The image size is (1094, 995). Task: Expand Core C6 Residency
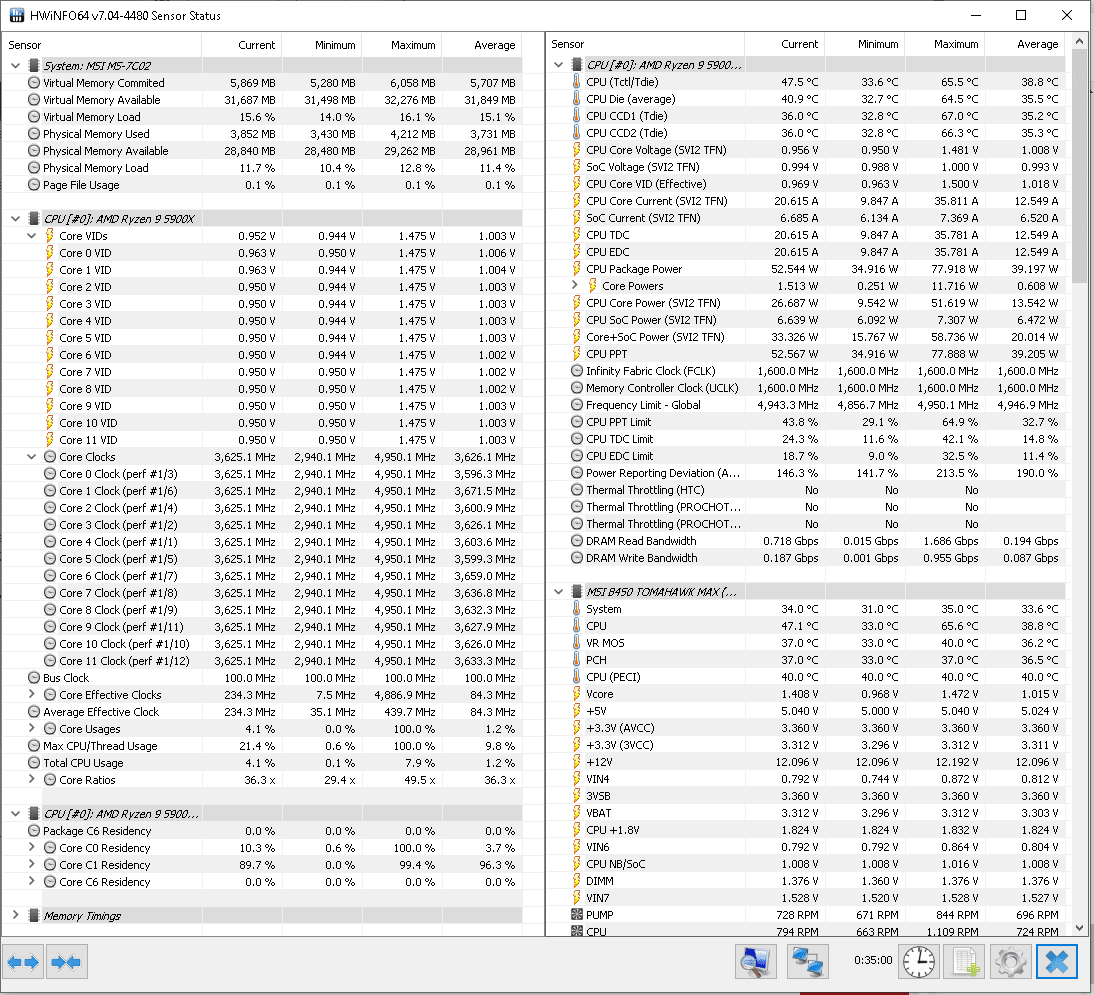pos(31,881)
